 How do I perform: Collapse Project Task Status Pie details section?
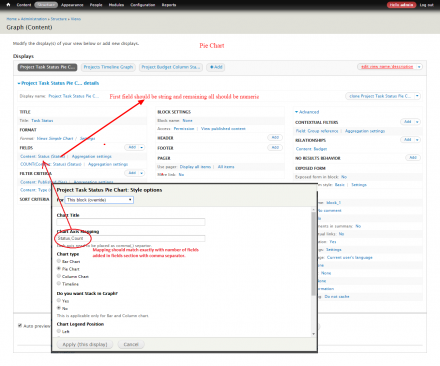point(58,83)
